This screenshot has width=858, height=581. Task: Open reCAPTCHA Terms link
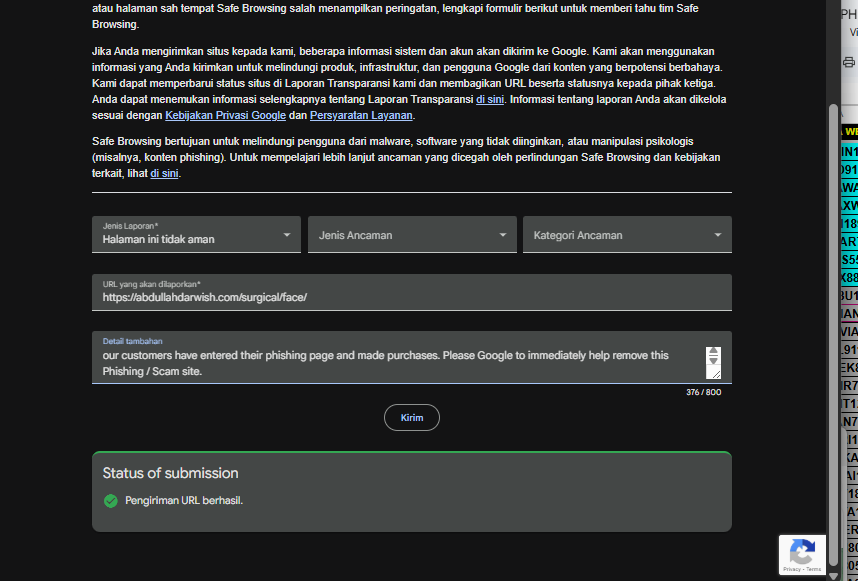tap(814, 570)
